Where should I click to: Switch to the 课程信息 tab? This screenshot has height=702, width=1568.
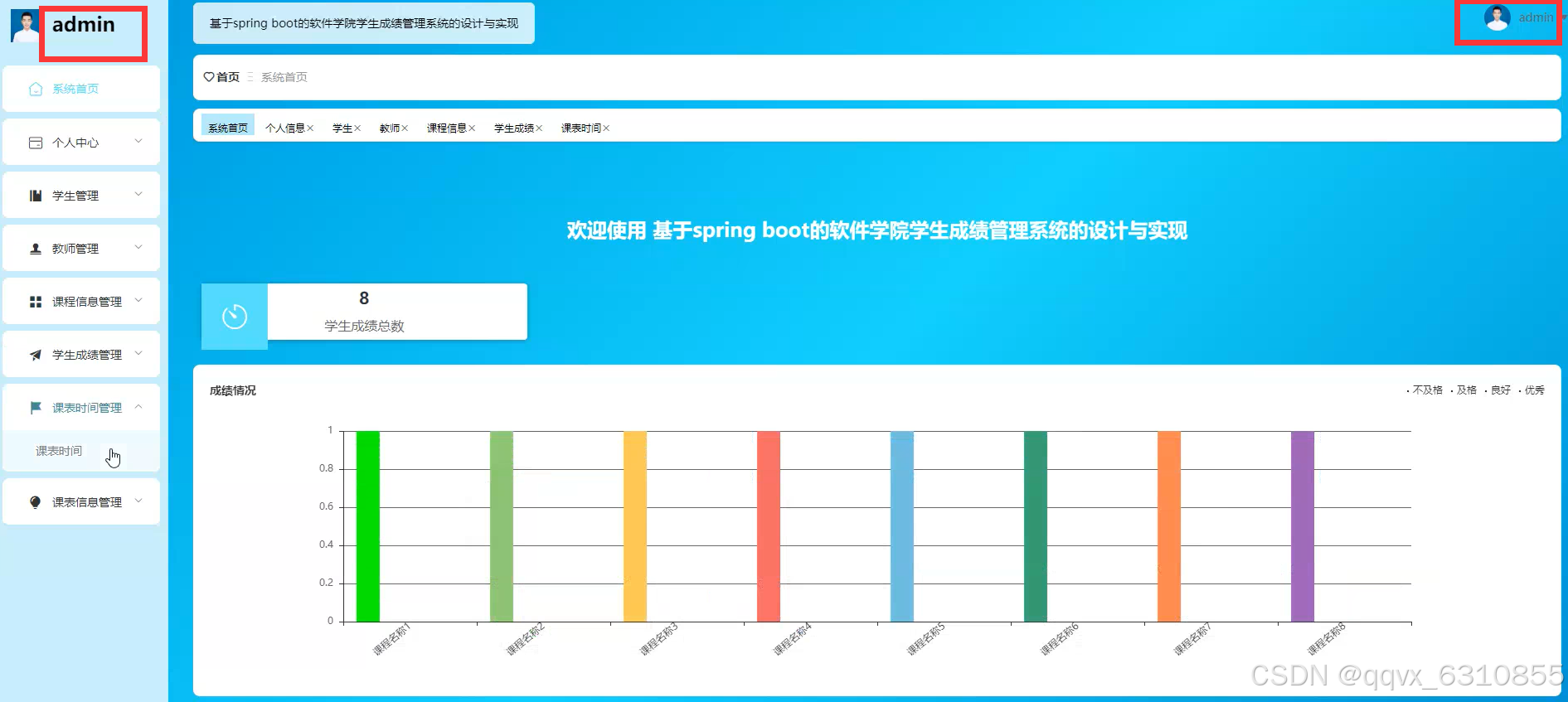(x=447, y=128)
